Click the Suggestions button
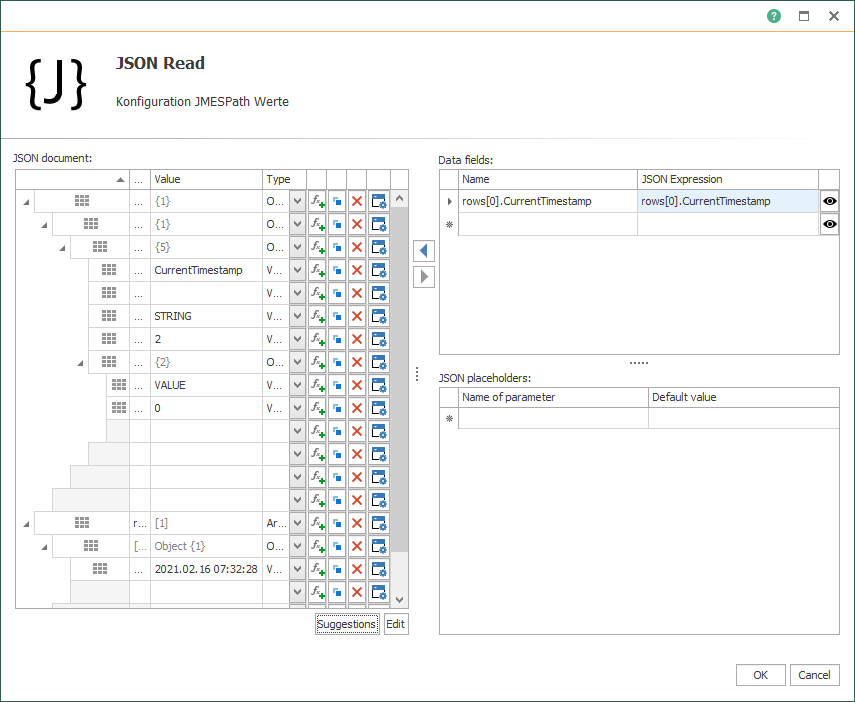This screenshot has height=702, width=855. click(346, 624)
